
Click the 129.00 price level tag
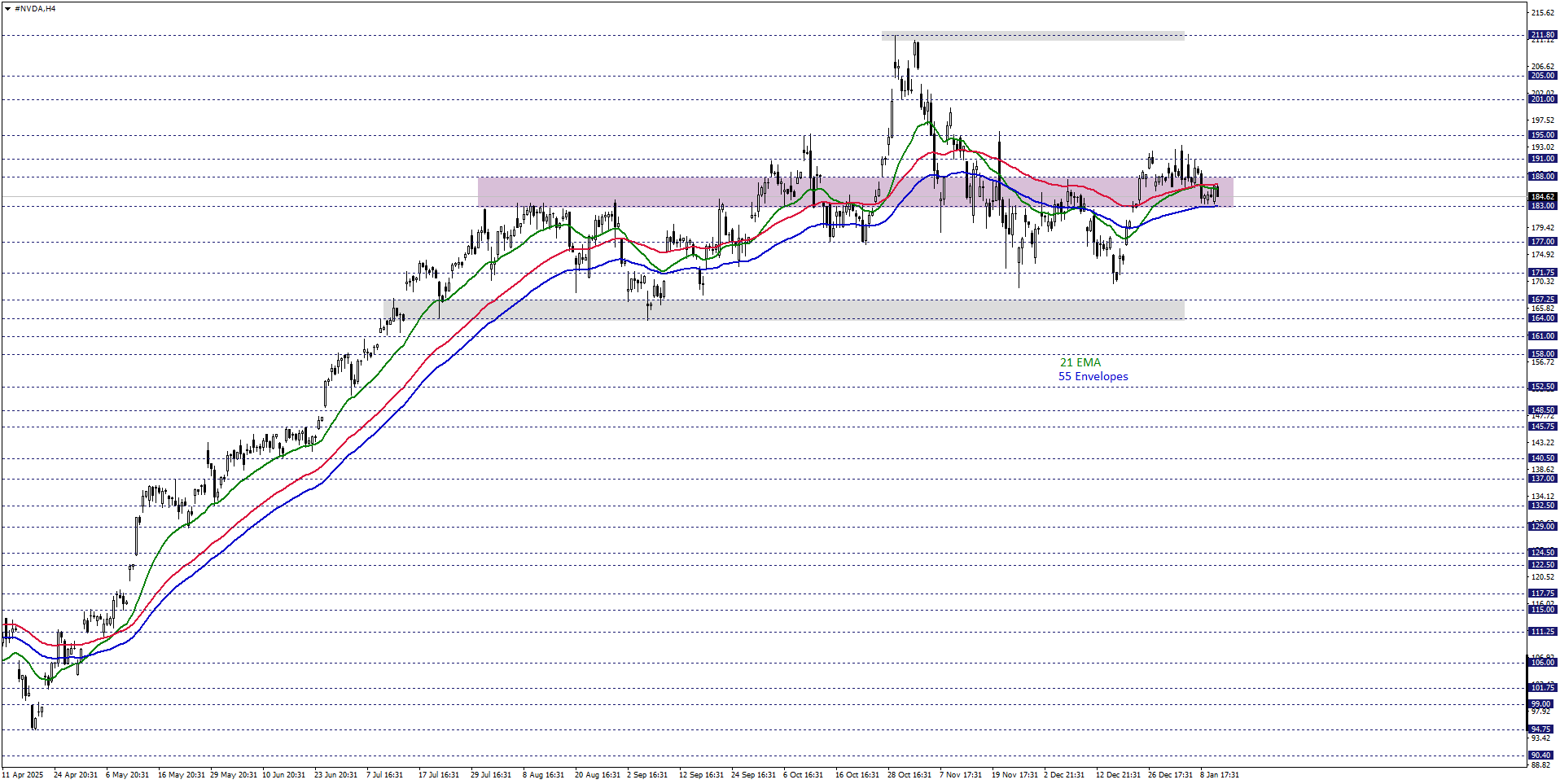pyautogui.click(x=1542, y=527)
